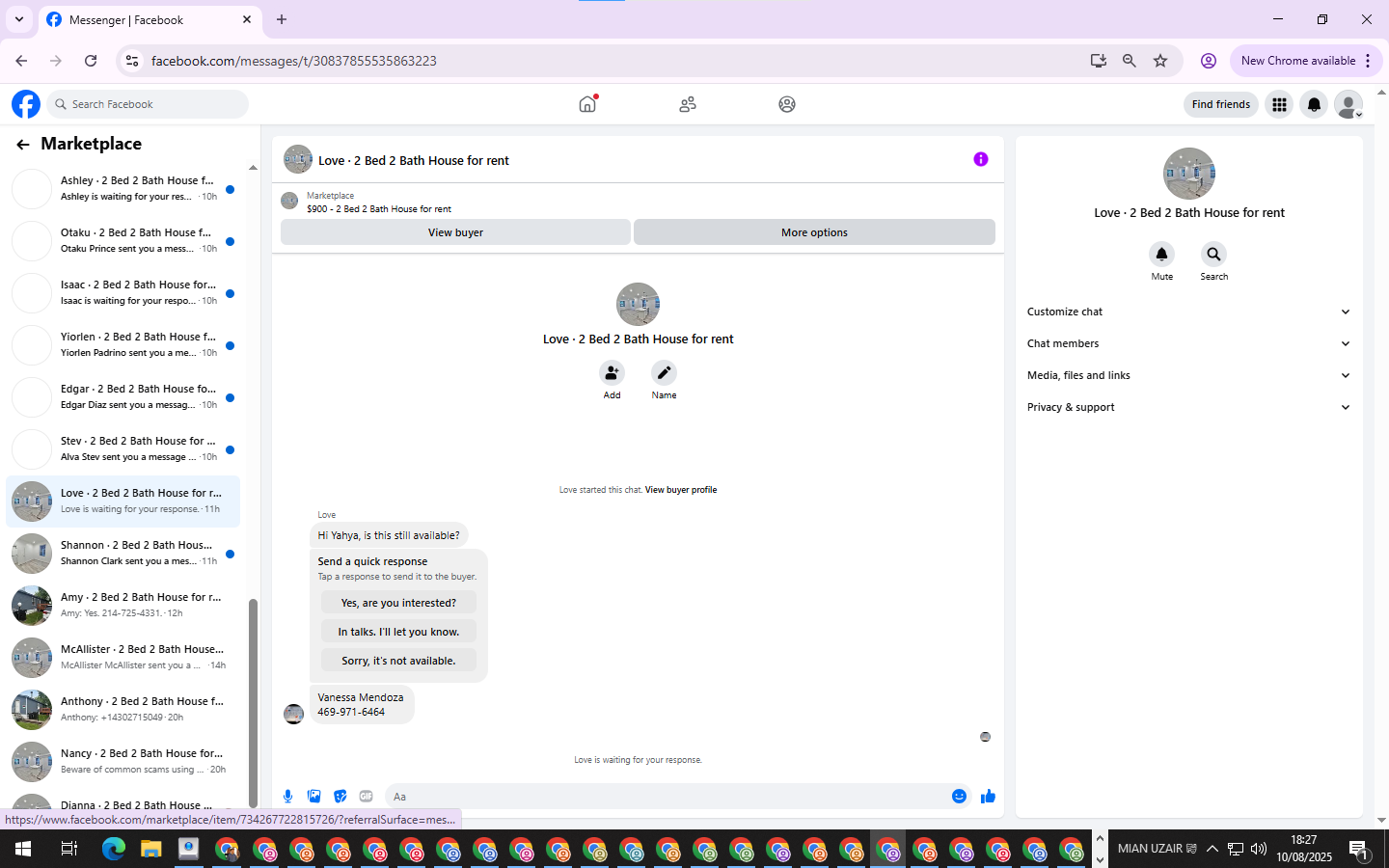This screenshot has height=868, width=1389.
Task: Open the emoji picker in message box
Action: click(x=959, y=797)
